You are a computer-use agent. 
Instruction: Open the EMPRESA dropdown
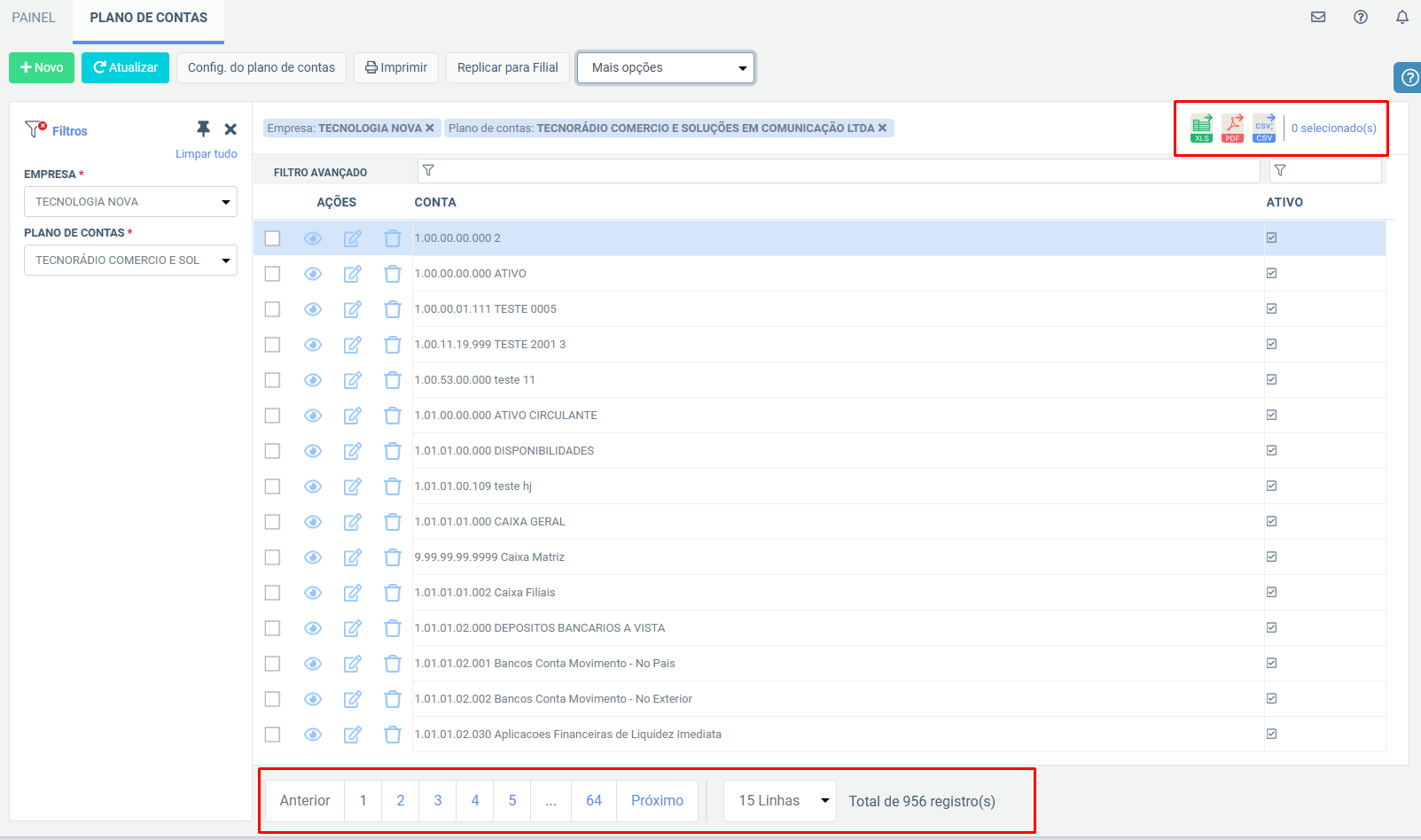130,202
